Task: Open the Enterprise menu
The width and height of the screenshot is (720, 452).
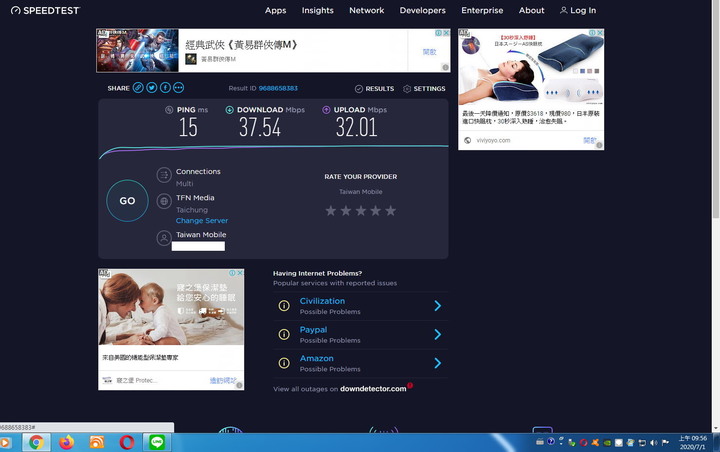Action: (482, 10)
